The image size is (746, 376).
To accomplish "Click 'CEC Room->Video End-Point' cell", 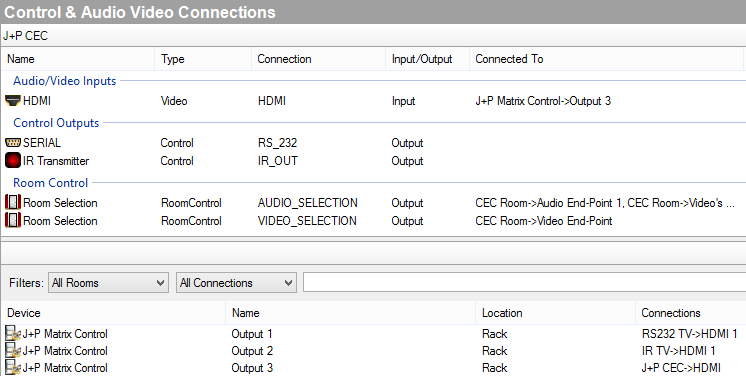I will [544, 221].
